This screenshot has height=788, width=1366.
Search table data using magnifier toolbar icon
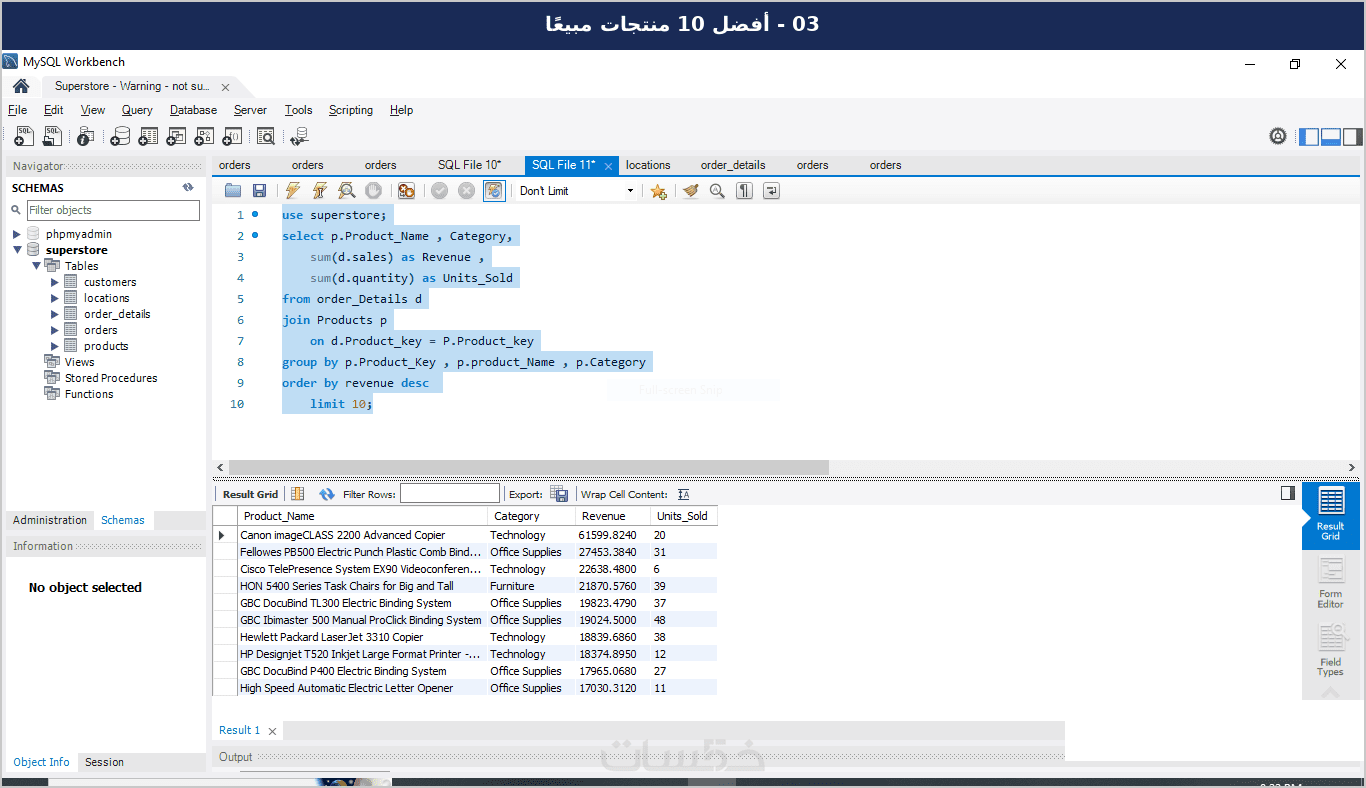(x=265, y=136)
